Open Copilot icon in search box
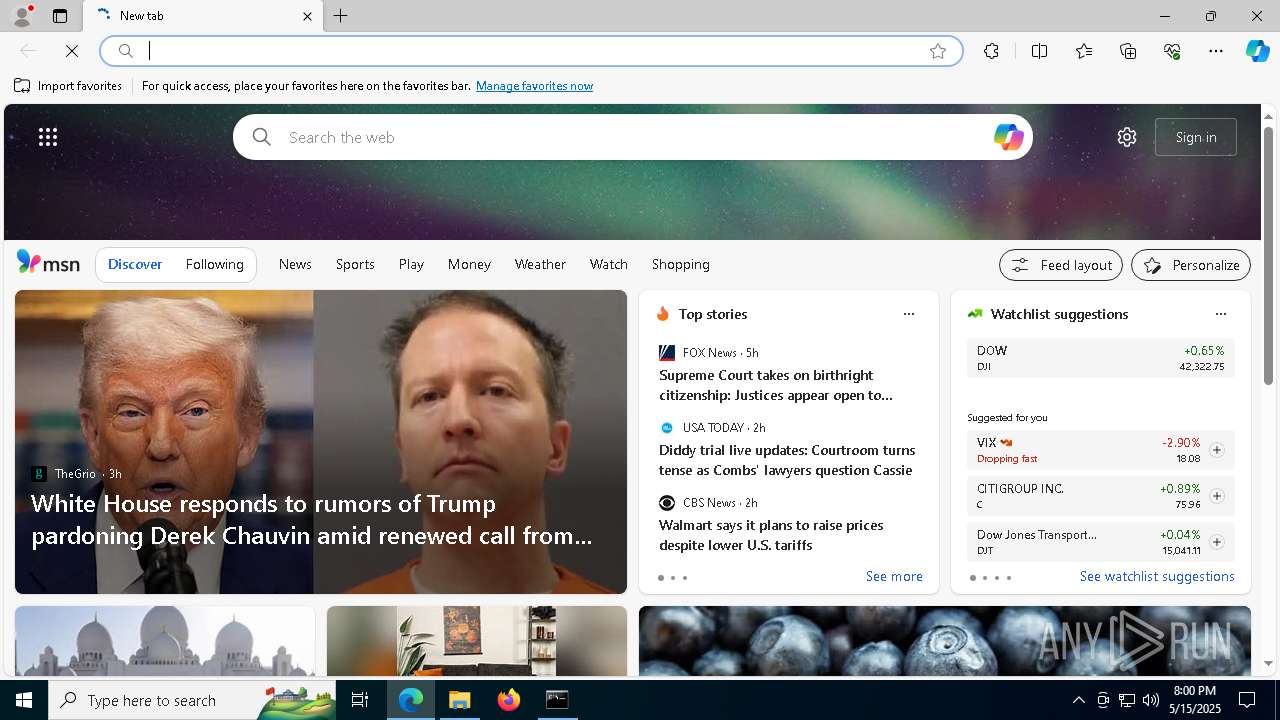The height and width of the screenshot is (720, 1280). (1008, 137)
